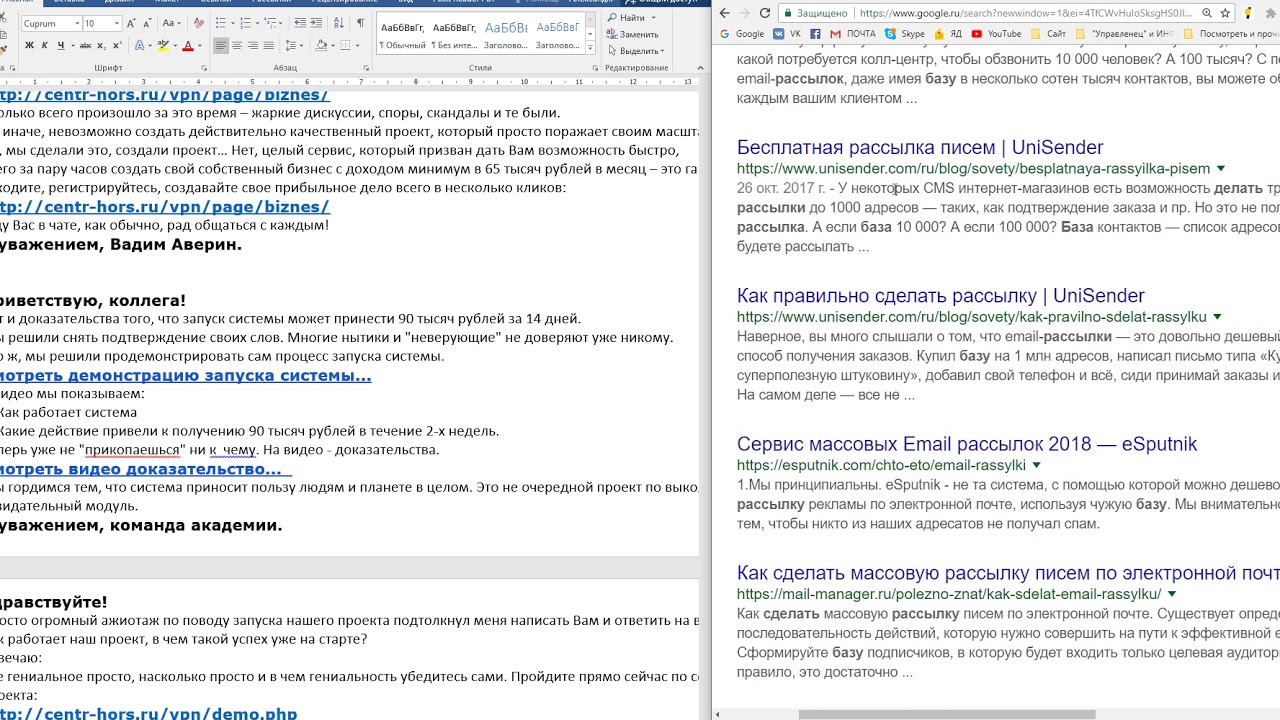Viewport: 1280px width, 720px height.
Task: Sort the selected text alphabetically
Action: point(341,23)
